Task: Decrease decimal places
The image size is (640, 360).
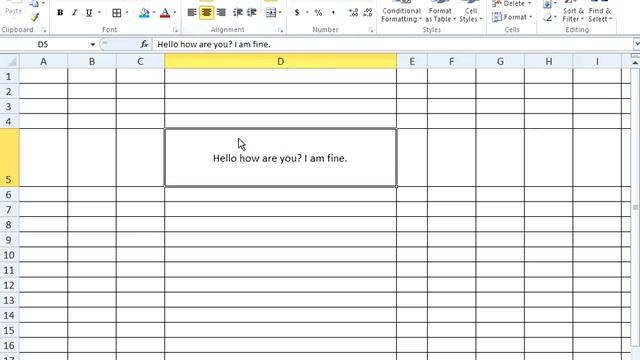Action: coord(368,13)
